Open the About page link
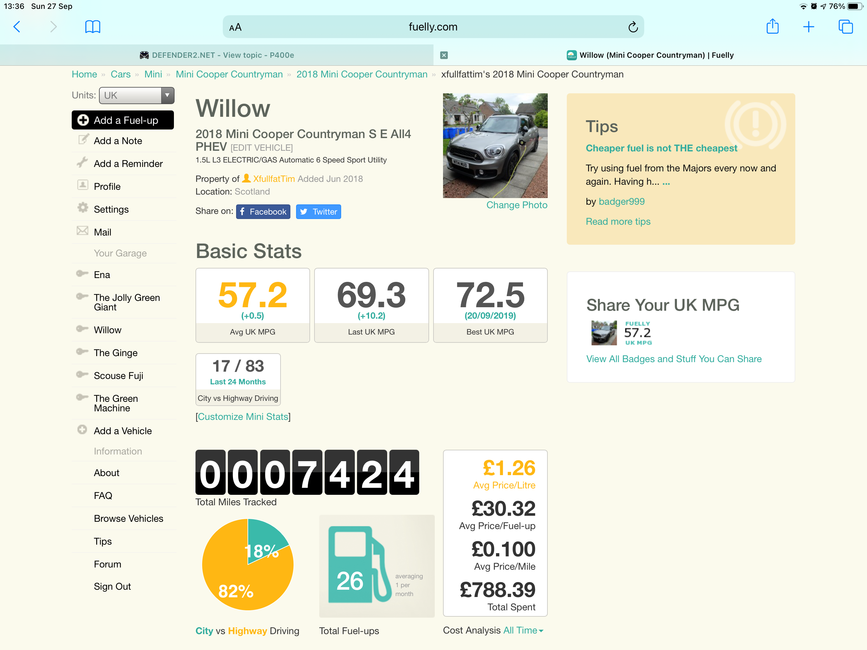Image resolution: width=867 pixels, height=650 pixels. (x=107, y=473)
